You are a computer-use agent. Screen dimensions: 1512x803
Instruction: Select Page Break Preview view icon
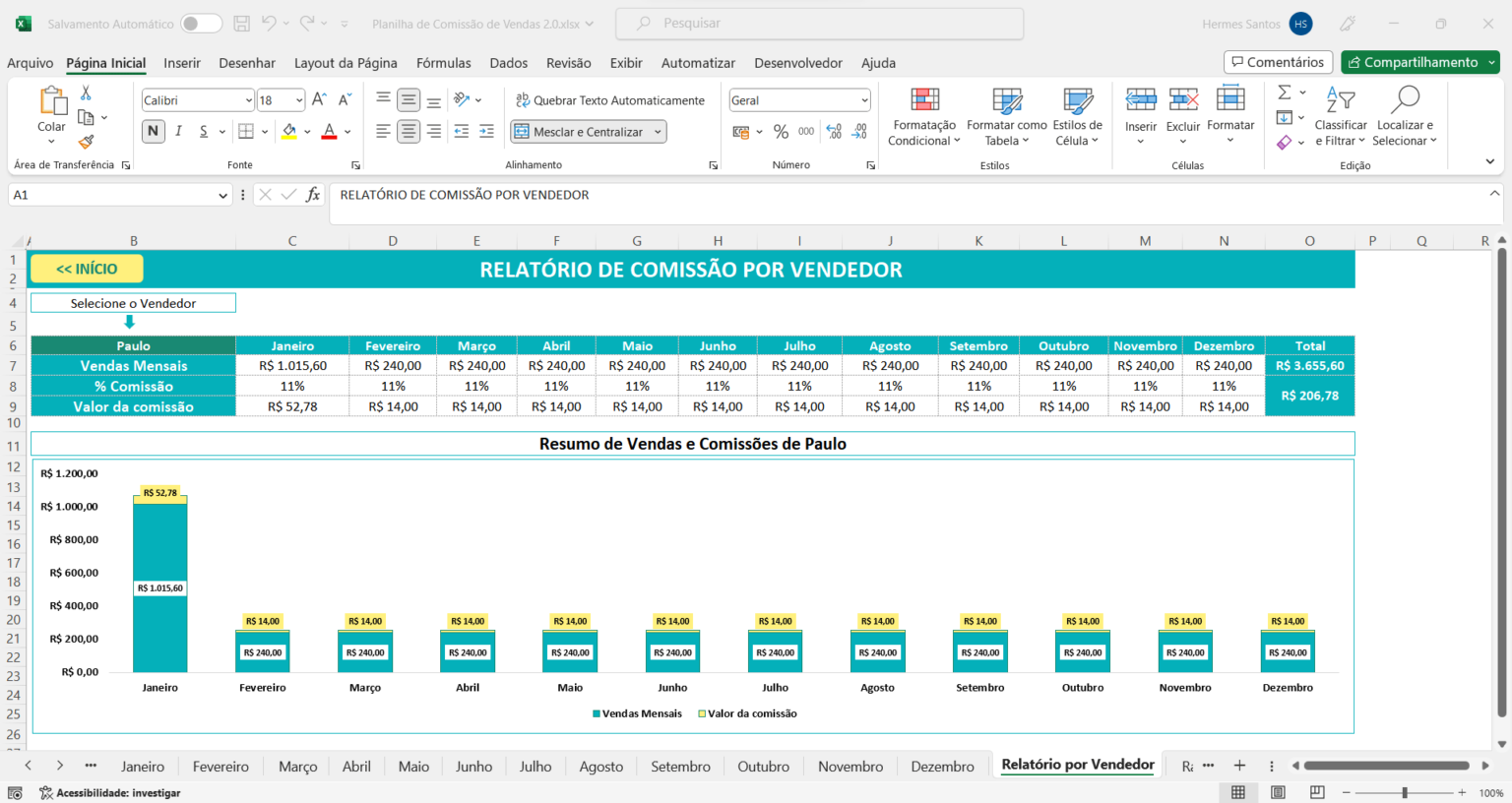1317,792
